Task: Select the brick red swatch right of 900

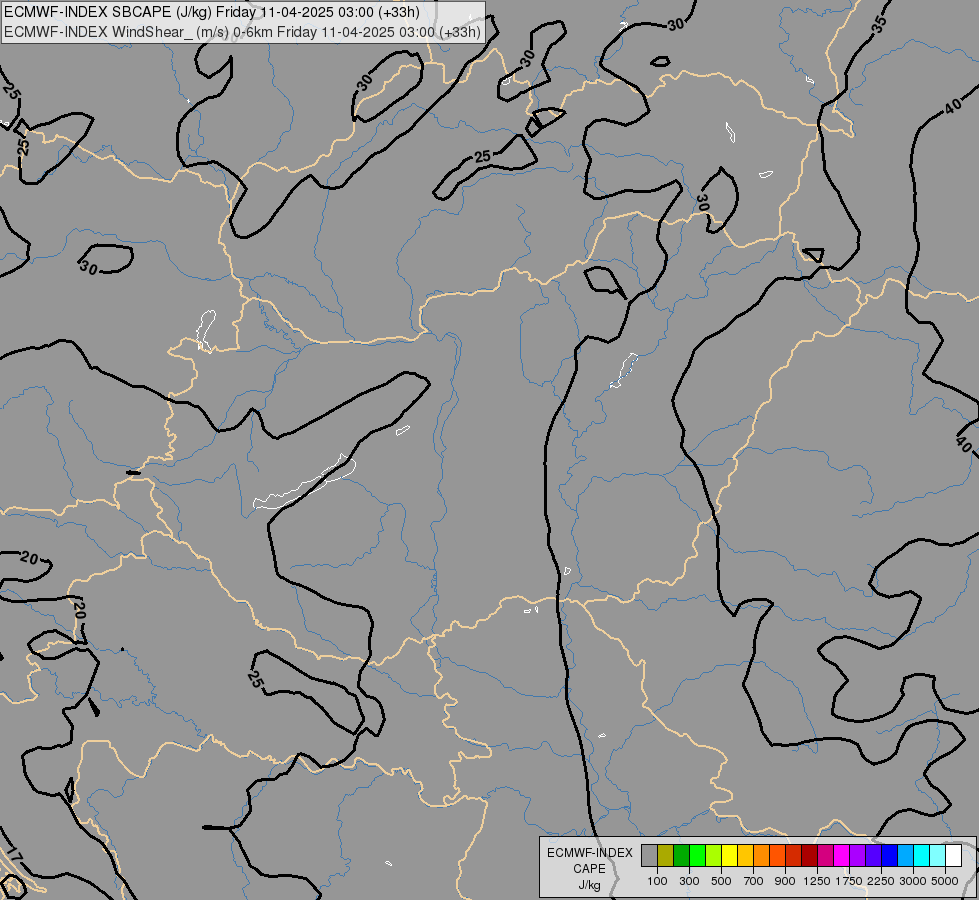Action: pos(794,856)
